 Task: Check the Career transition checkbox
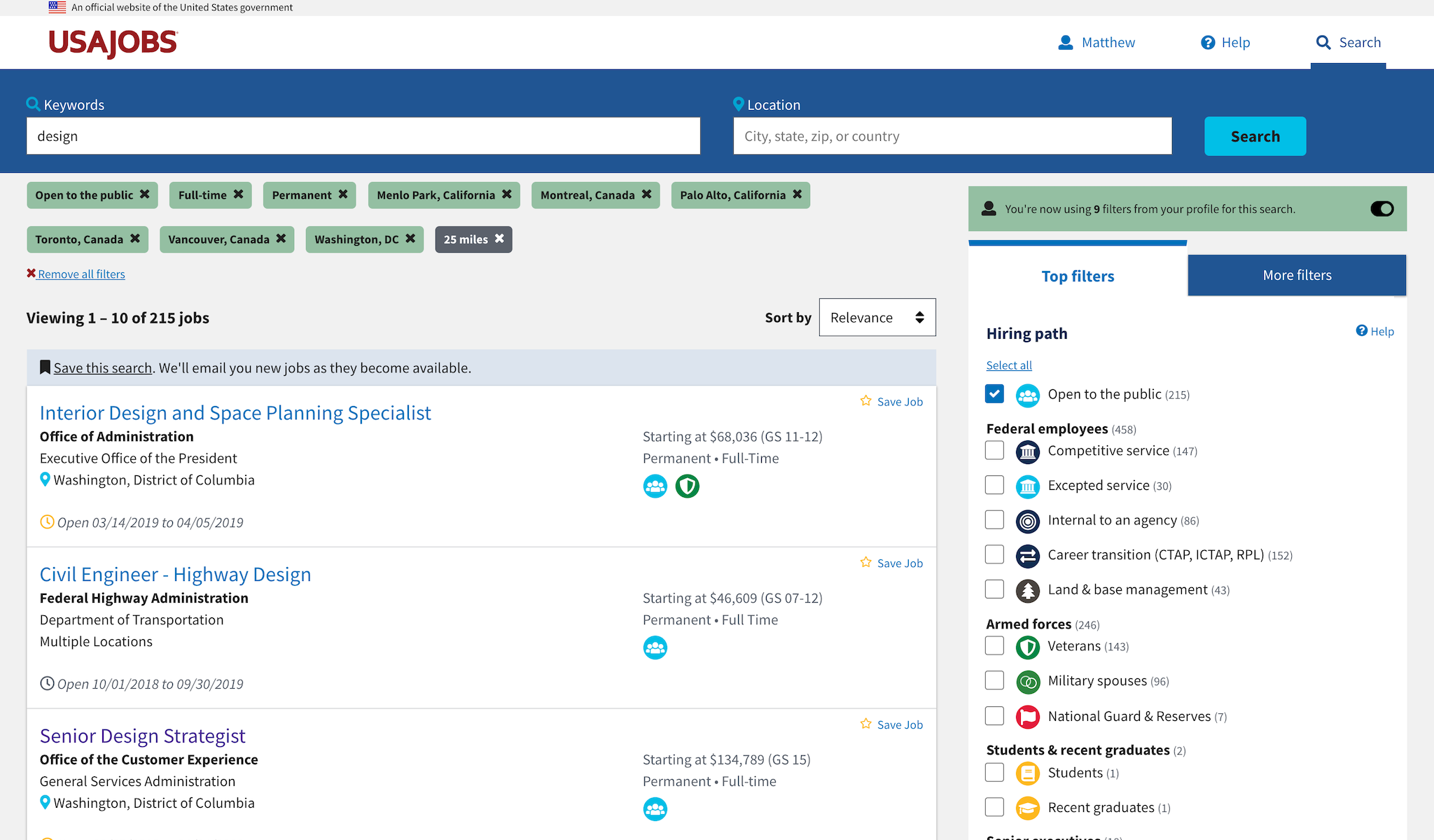click(994, 554)
